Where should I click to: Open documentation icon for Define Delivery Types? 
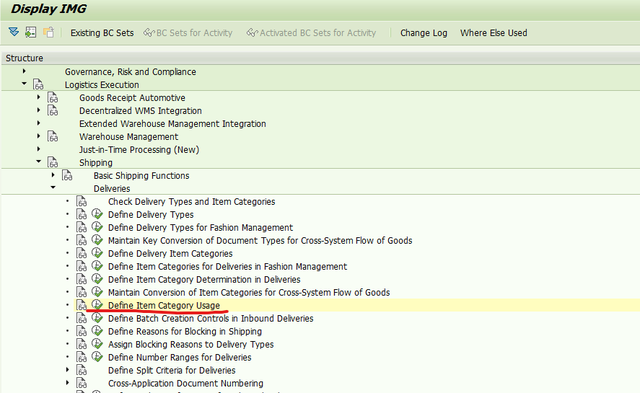tap(81, 214)
